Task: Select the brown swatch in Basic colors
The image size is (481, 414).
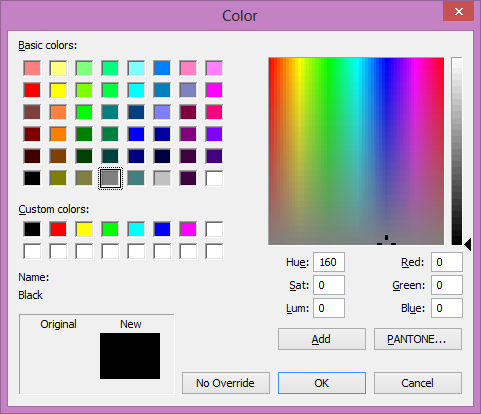Action: 58,156
